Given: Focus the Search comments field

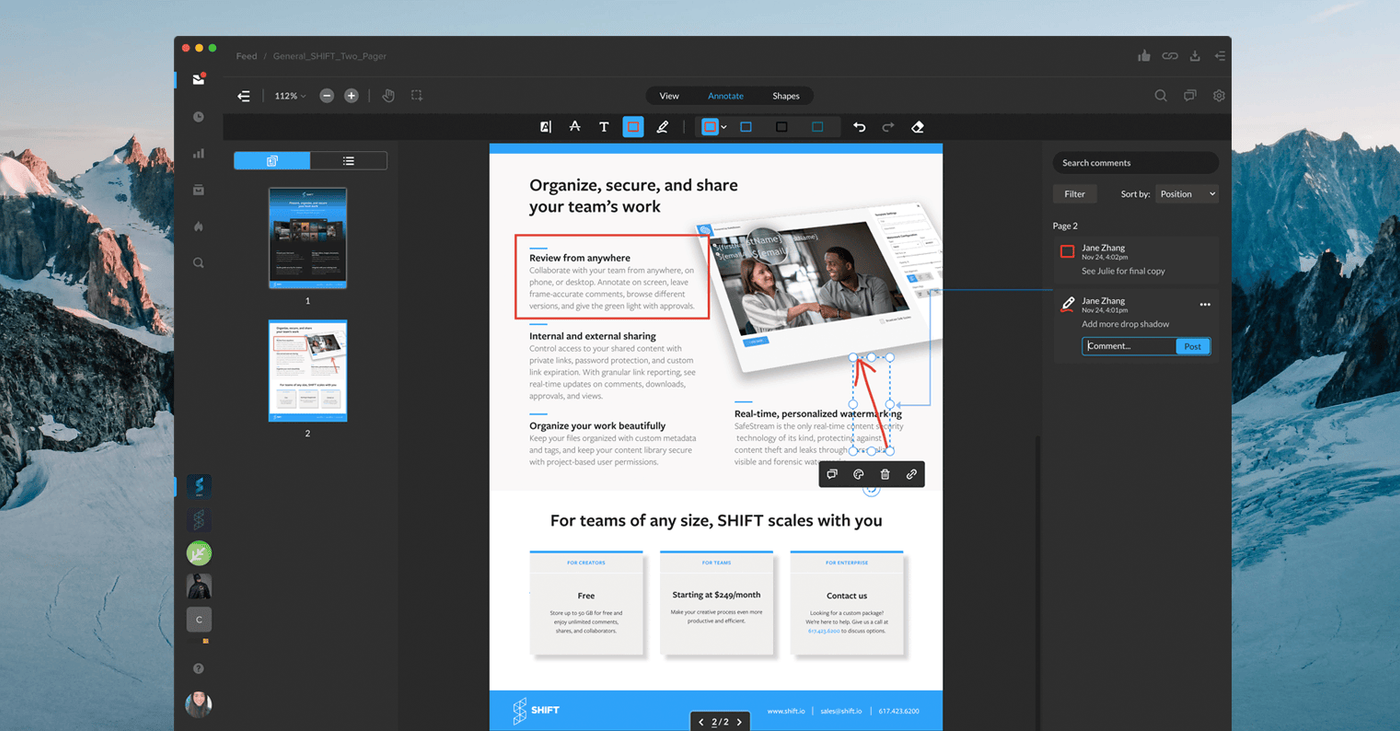Looking at the screenshot, I should pos(1136,163).
